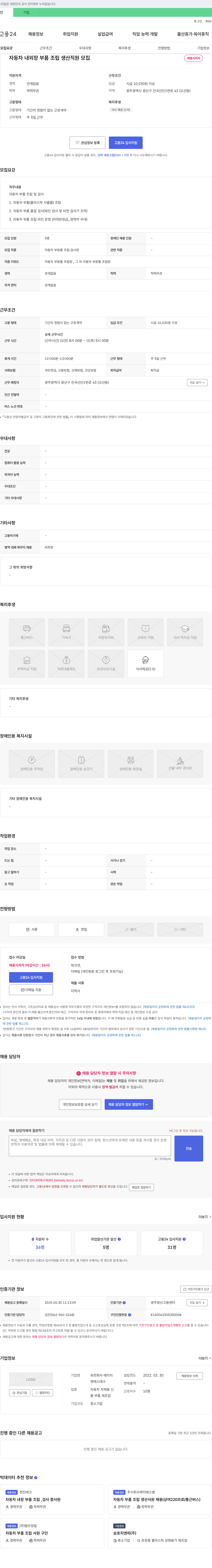
Task: Click the 면접 selection step
Action: 81,929
